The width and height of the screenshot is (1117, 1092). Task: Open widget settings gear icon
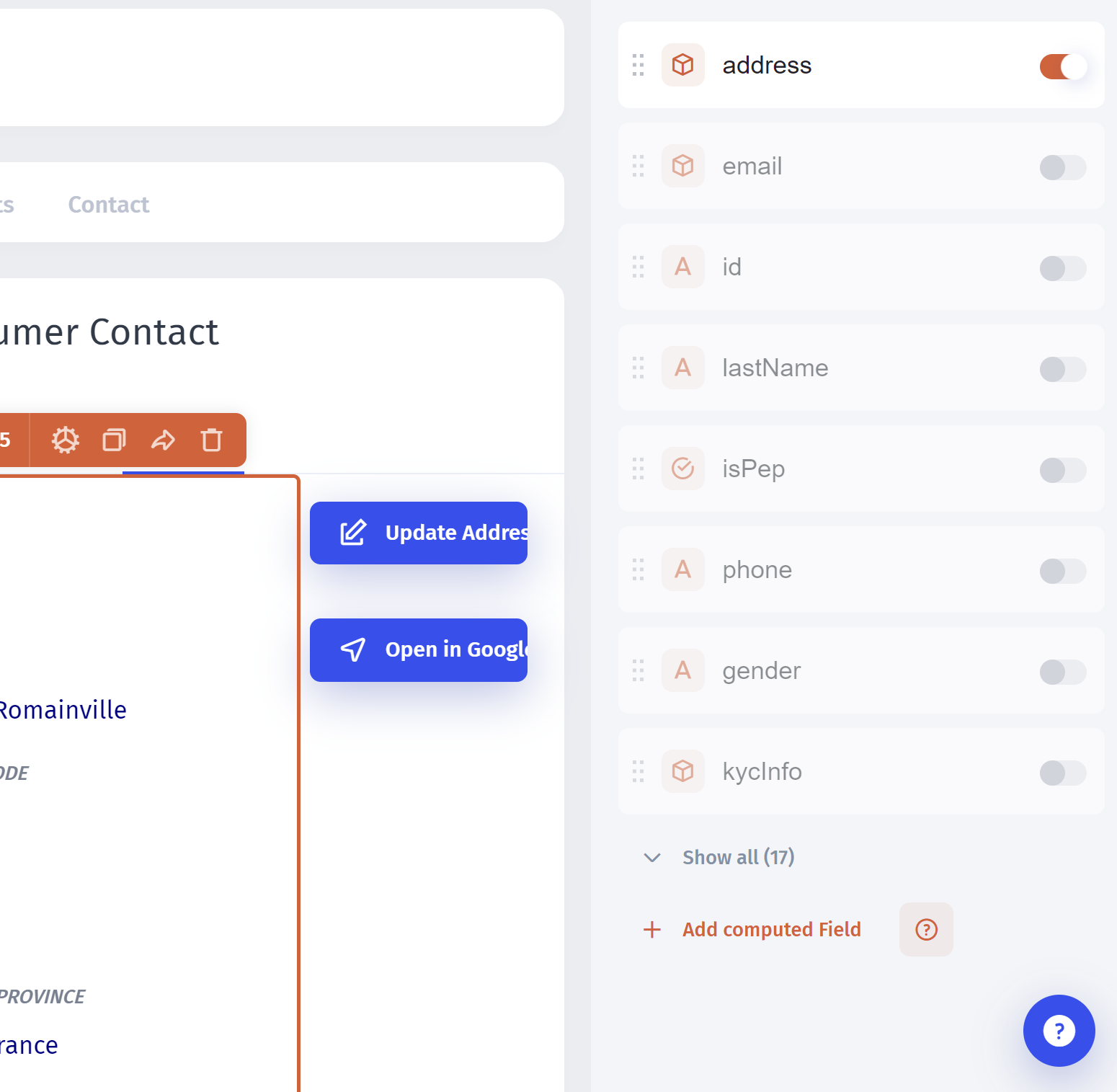click(66, 440)
